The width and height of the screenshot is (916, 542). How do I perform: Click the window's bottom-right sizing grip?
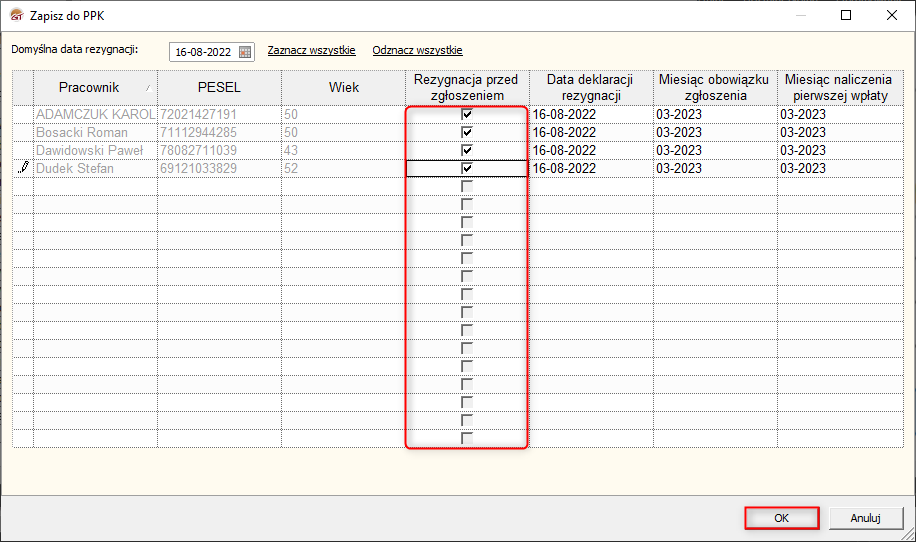[x=907, y=533]
